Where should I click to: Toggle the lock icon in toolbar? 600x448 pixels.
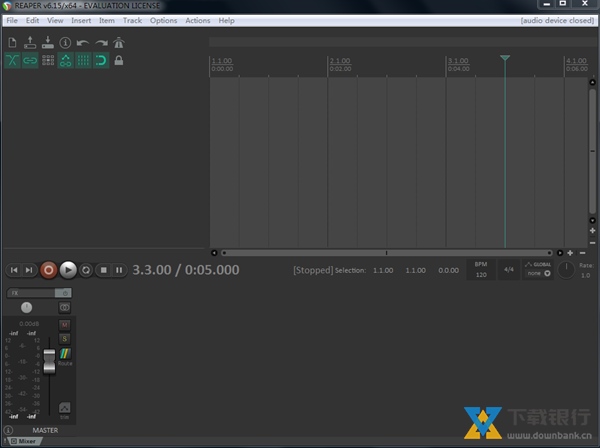tap(119, 61)
